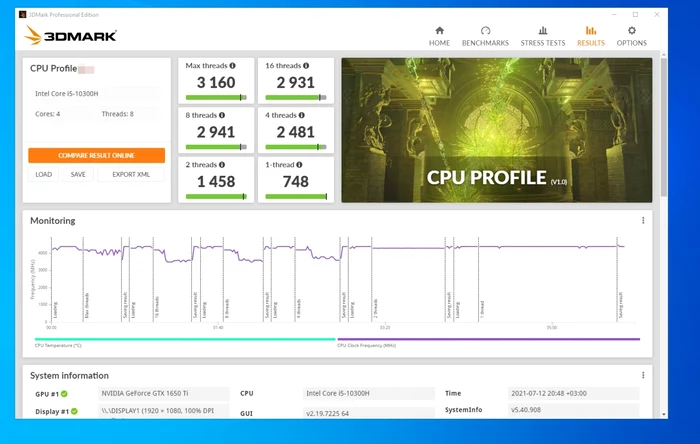The height and width of the screenshot is (444, 700).
Task: Maximize the 3DMark window
Action: point(635,14)
